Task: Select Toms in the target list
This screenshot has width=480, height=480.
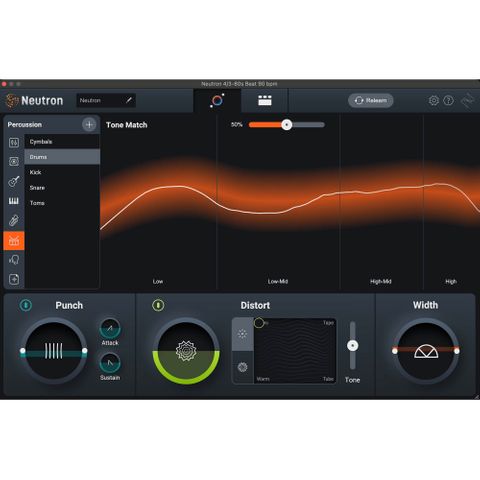Action: click(62, 203)
